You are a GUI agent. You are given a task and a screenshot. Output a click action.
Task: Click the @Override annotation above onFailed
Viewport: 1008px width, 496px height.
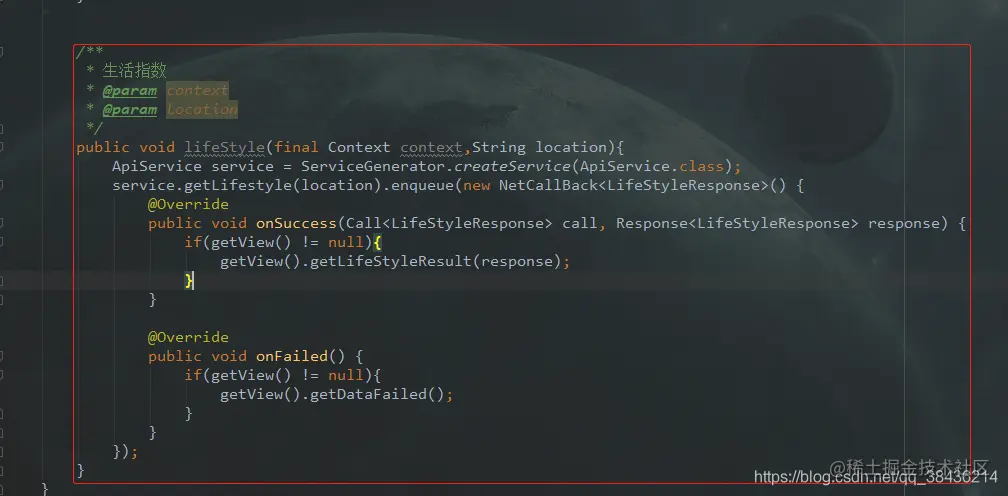tap(188, 337)
